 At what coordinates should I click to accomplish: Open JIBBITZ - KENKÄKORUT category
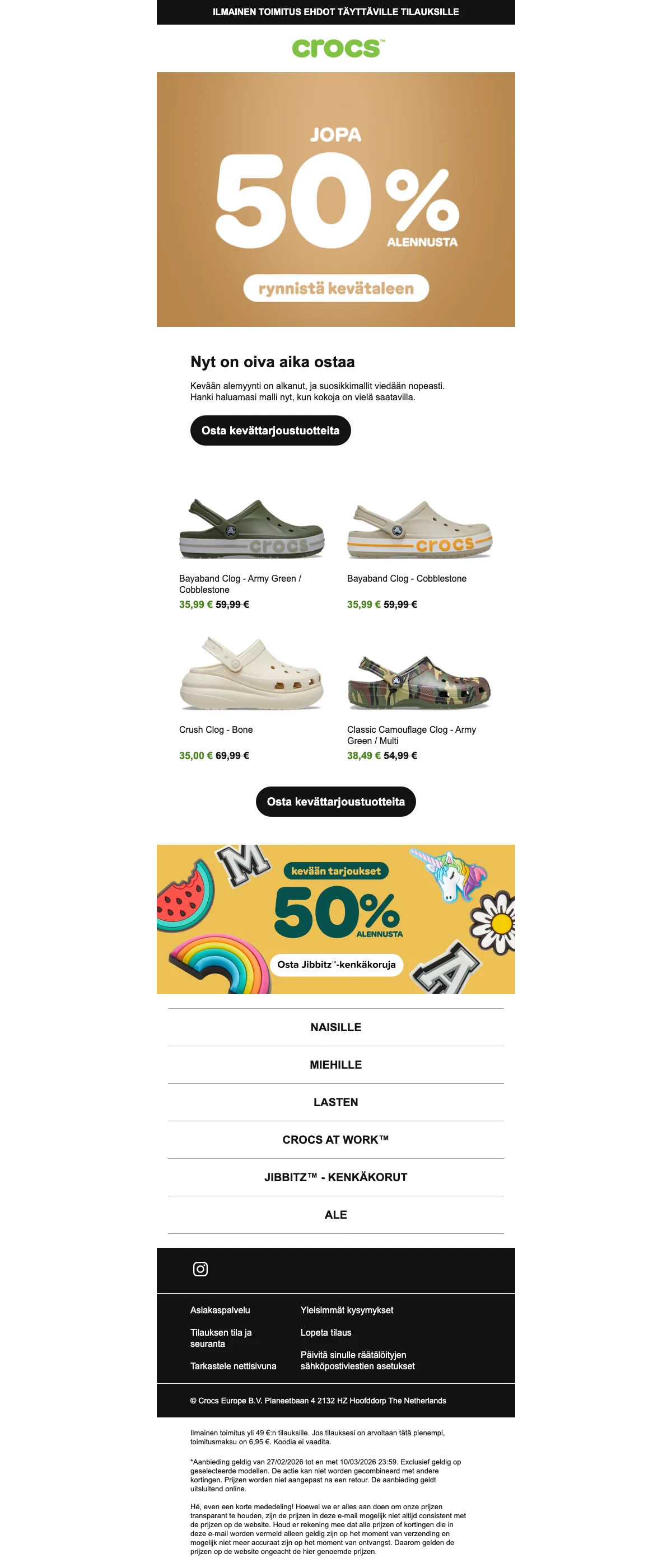pos(336,1177)
